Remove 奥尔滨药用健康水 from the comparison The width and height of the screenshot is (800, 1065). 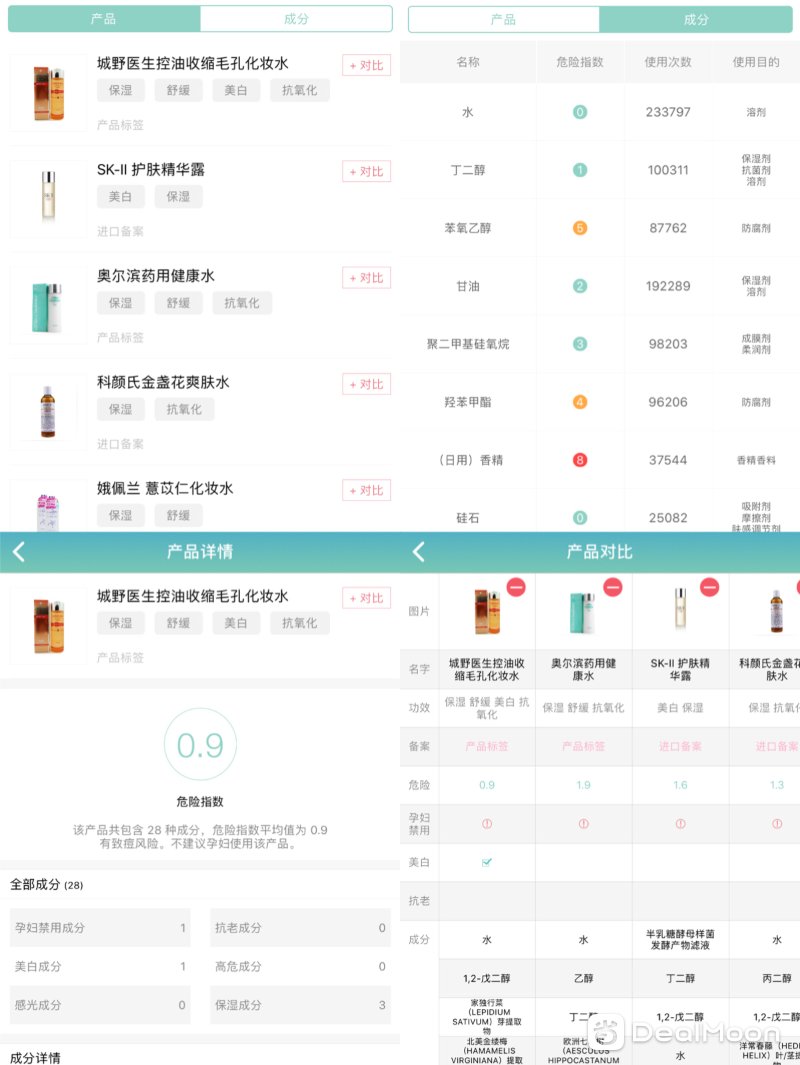coord(613,587)
